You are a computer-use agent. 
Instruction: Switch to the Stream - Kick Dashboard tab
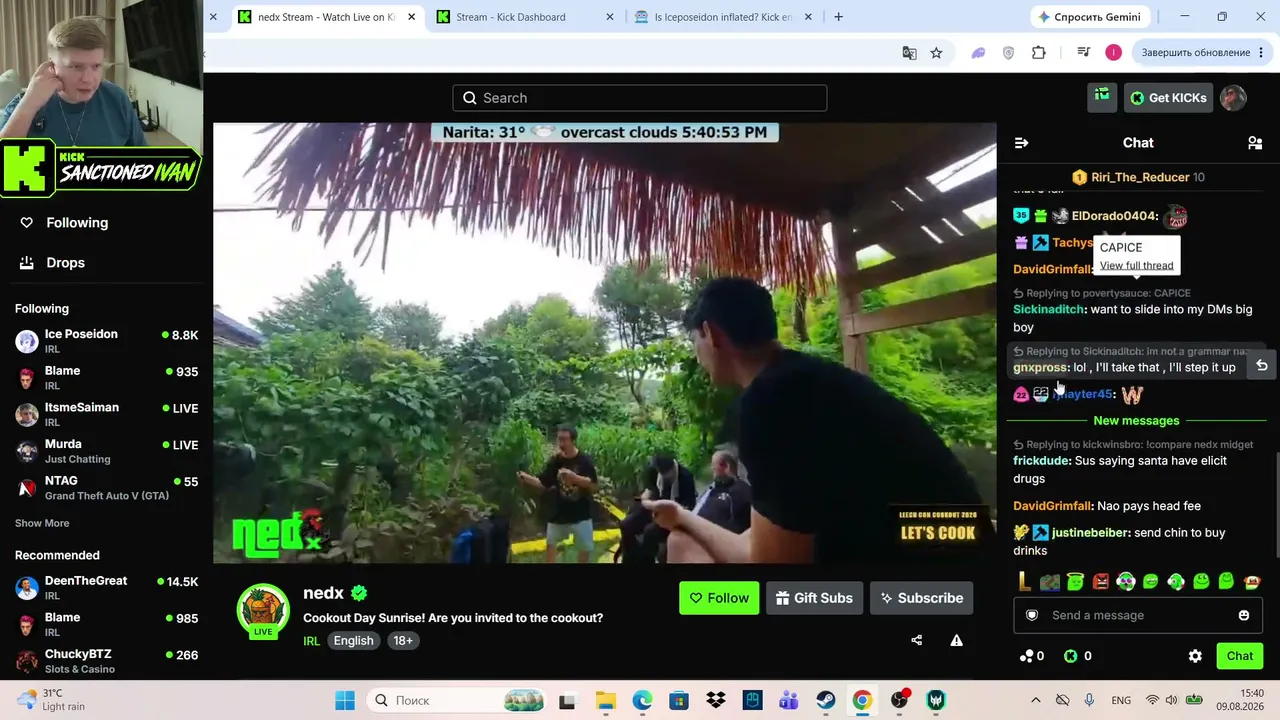526,17
